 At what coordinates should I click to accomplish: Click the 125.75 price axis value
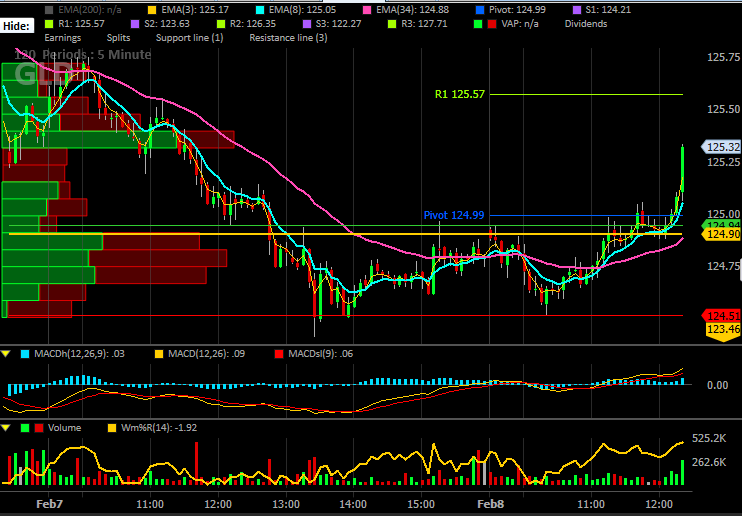tap(724, 57)
